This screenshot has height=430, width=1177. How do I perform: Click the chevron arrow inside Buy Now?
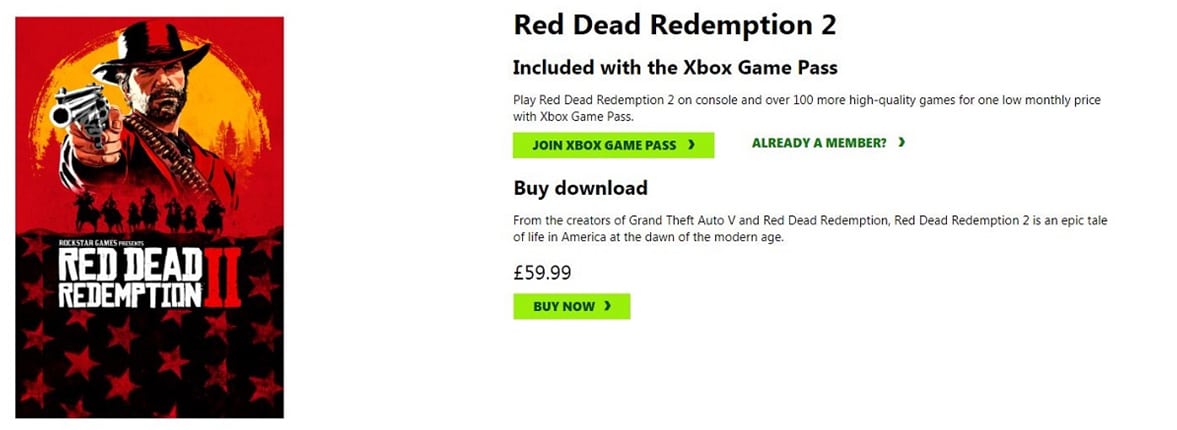tap(608, 306)
